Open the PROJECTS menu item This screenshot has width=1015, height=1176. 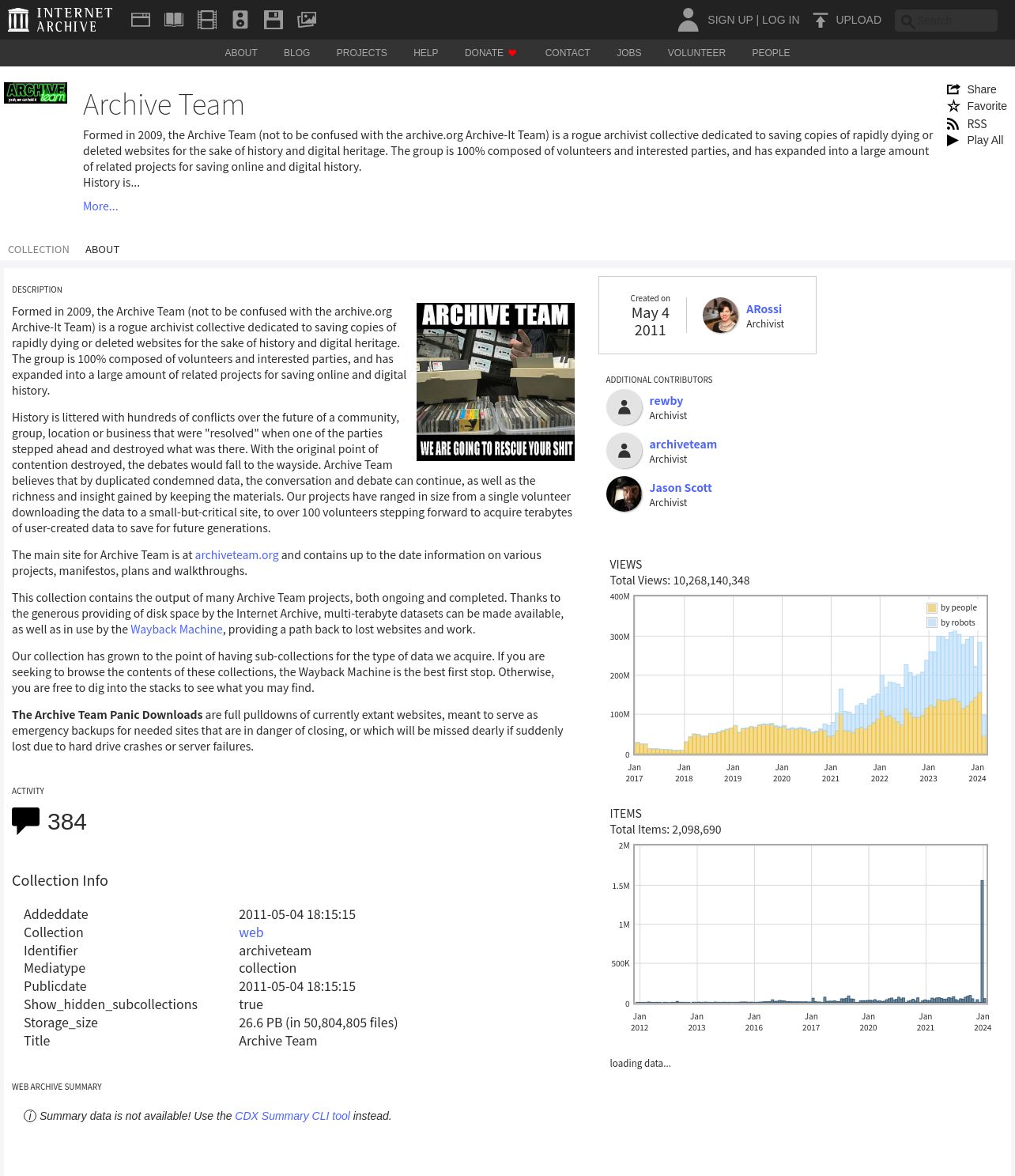(x=361, y=53)
